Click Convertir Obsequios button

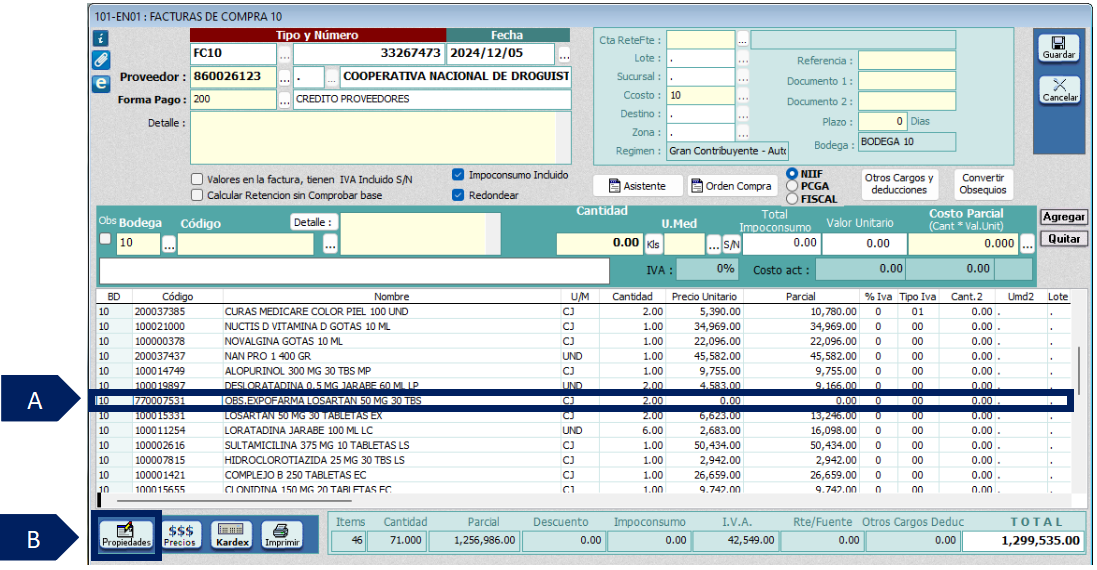point(982,184)
